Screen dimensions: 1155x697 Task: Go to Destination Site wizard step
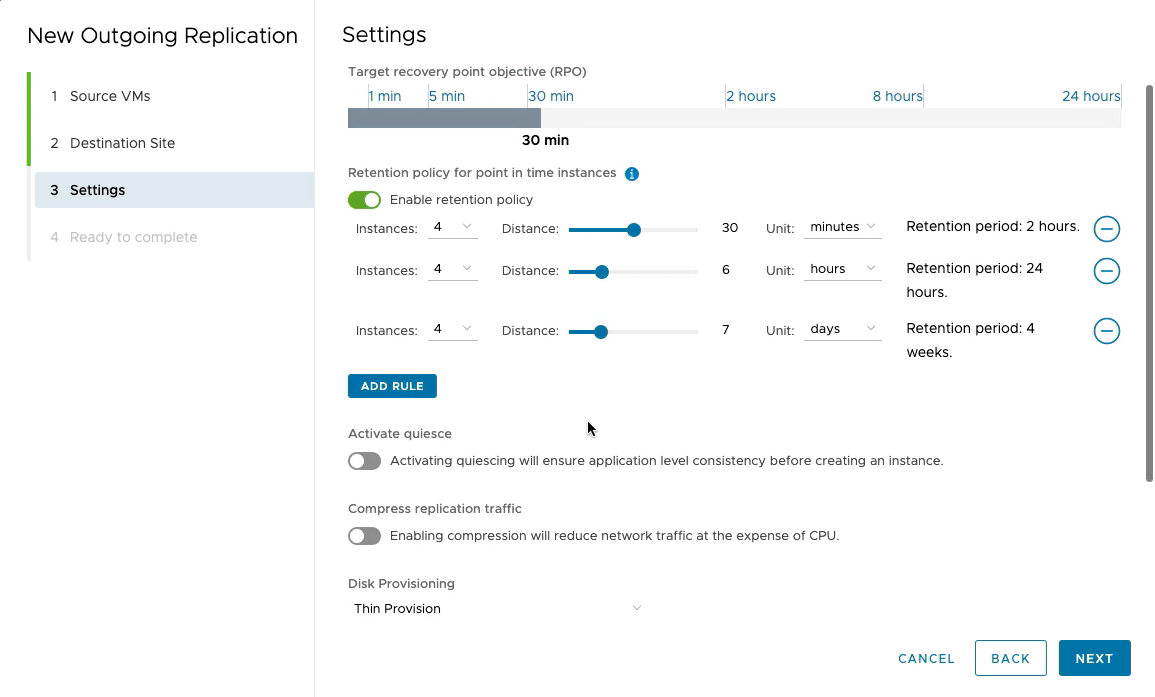point(122,143)
